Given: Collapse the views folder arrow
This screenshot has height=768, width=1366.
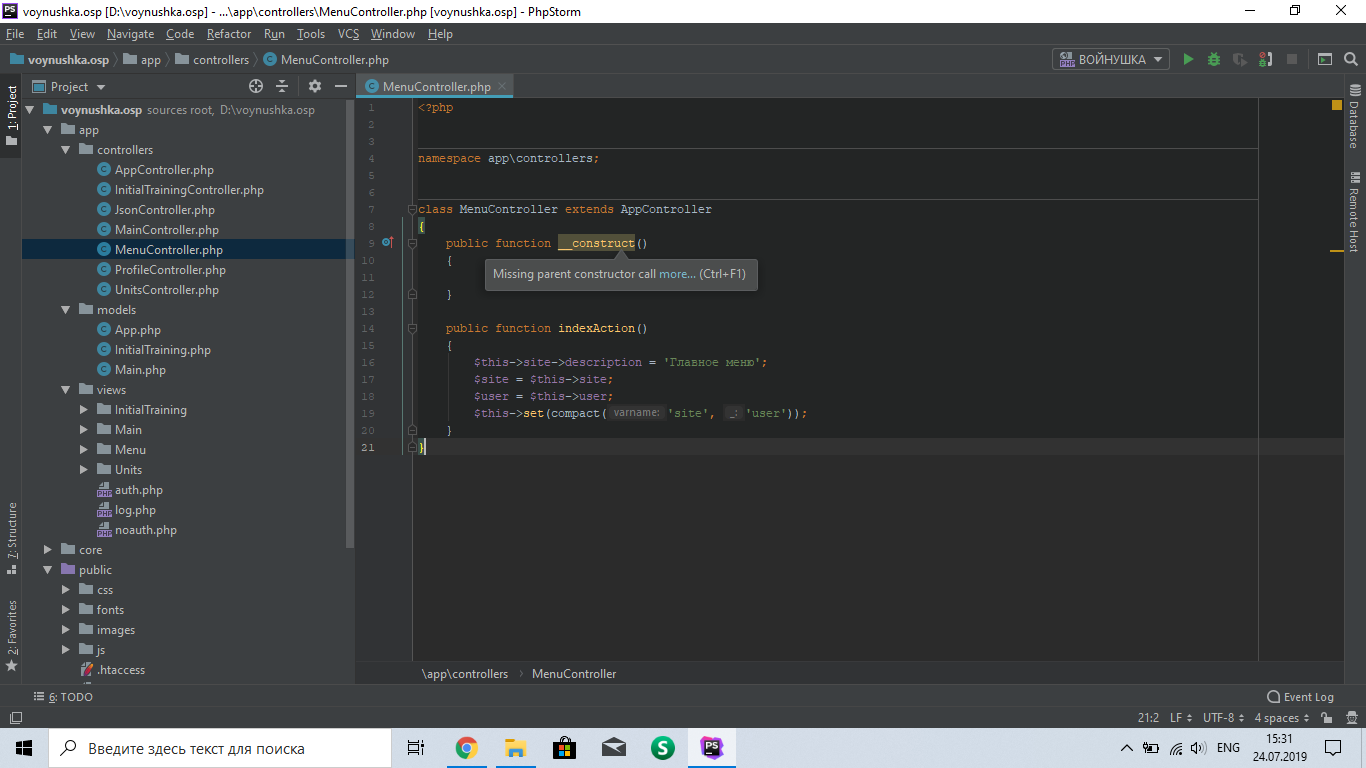Looking at the screenshot, I should click(66, 390).
